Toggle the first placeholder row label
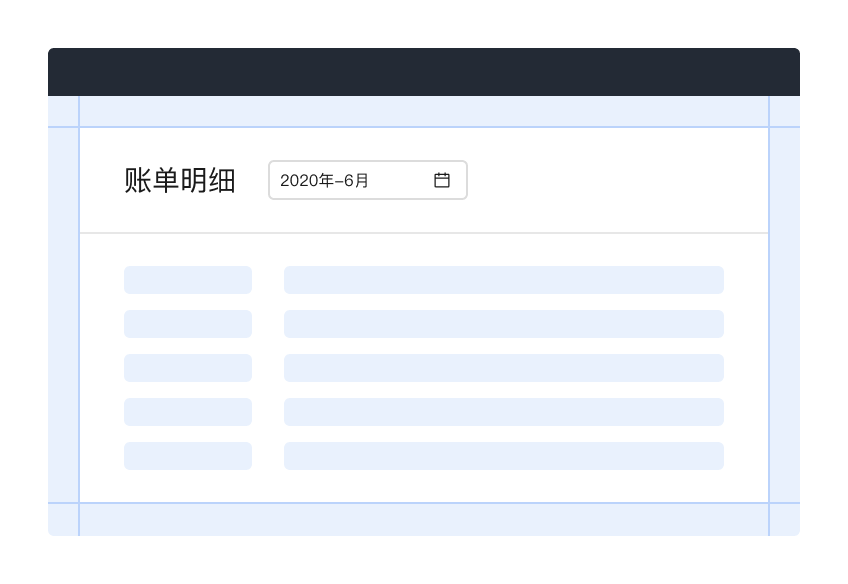848x584 pixels. point(188,280)
